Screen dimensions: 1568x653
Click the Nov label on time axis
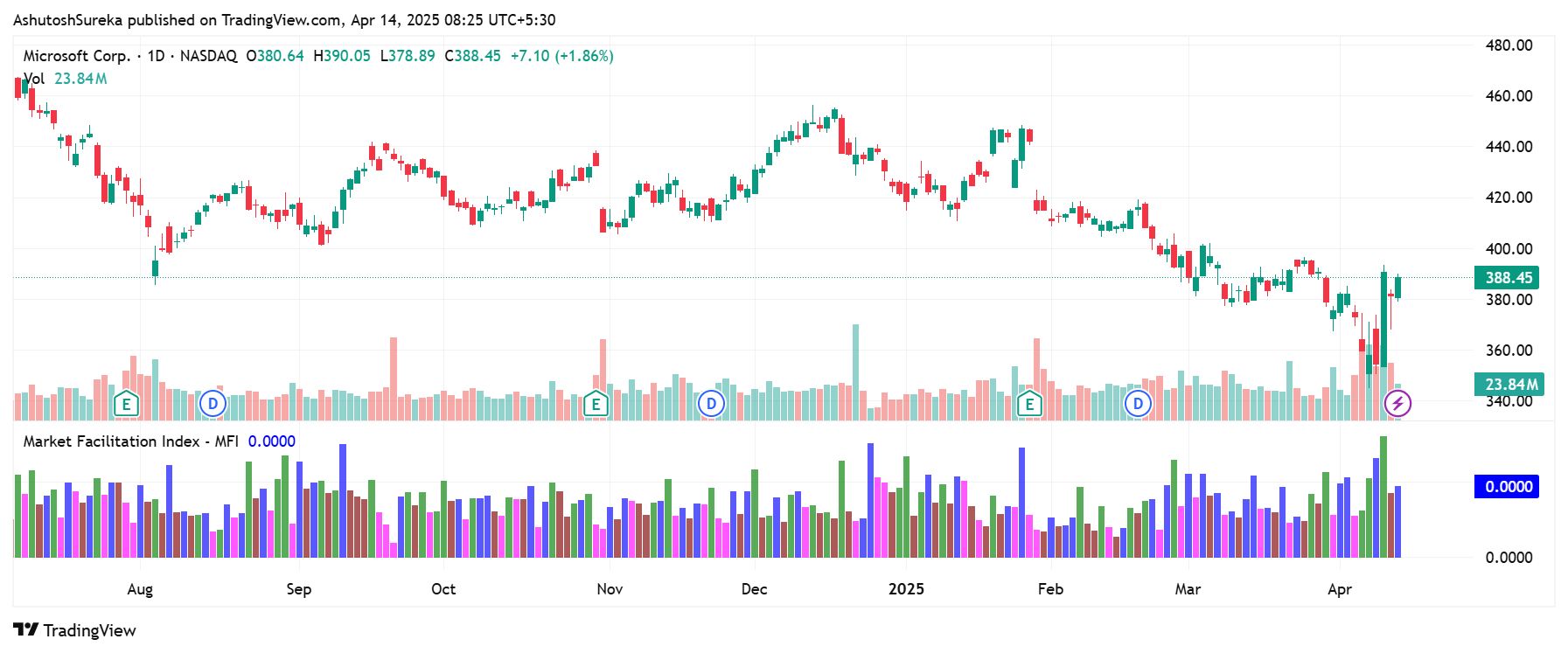(610, 589)
